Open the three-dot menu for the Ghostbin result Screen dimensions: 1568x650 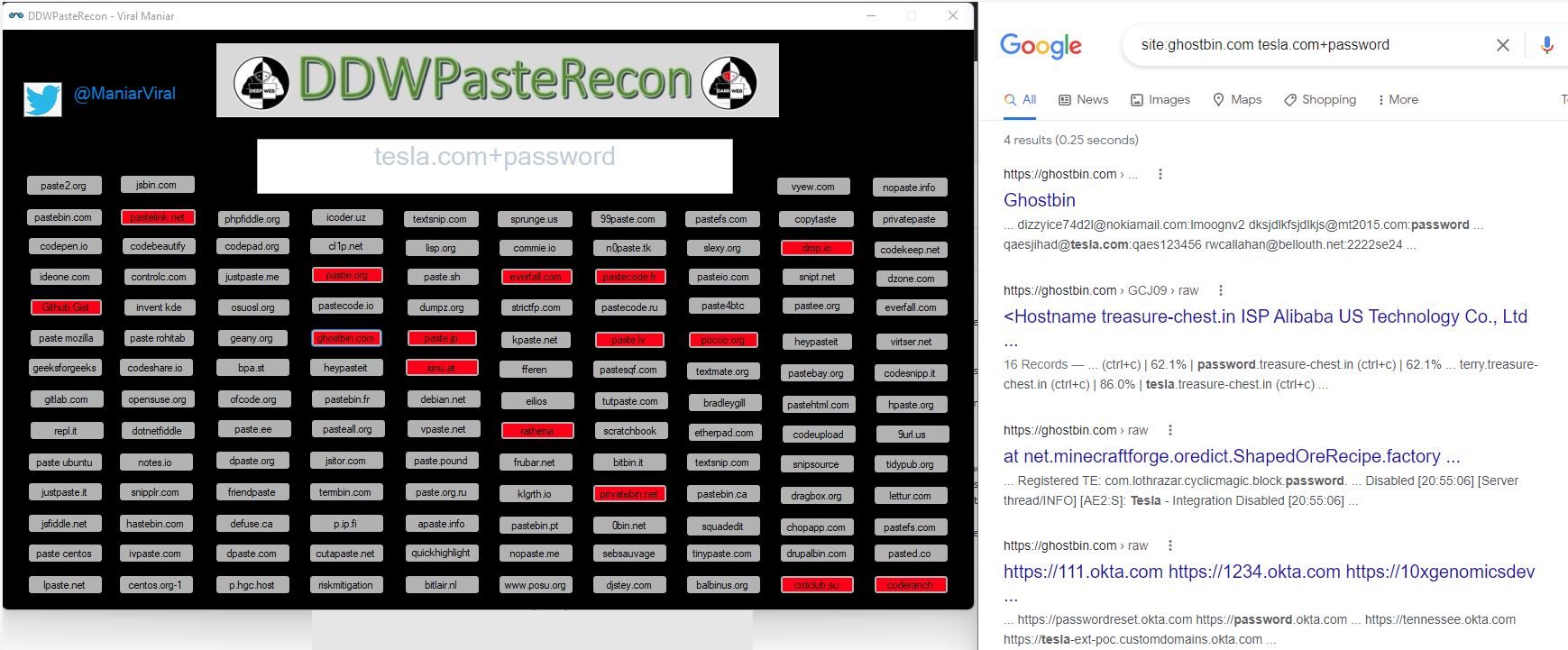[1160, 174]
